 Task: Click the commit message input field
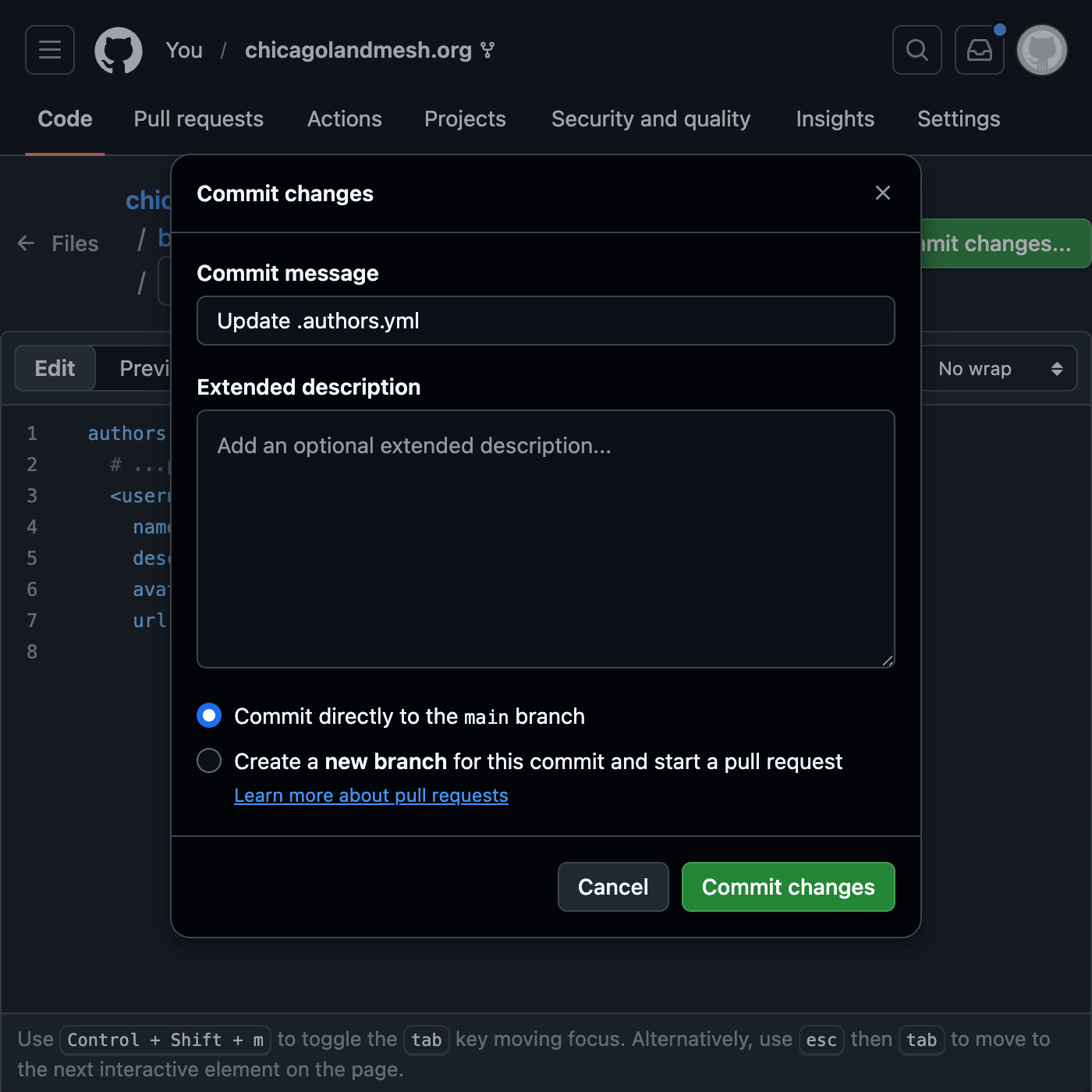click(545, 321)
